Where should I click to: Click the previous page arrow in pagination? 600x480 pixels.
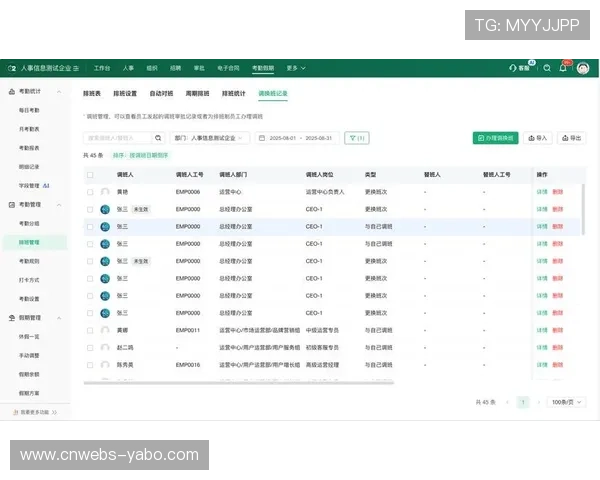[507, 402]
